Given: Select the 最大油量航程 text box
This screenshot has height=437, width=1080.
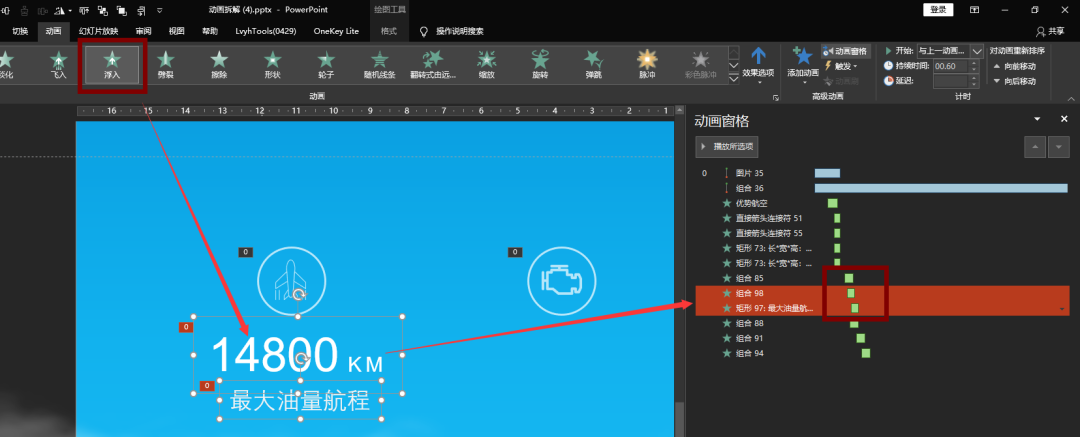Looking at the screenshot, I should pyautogui.click(x=300, y=400).
